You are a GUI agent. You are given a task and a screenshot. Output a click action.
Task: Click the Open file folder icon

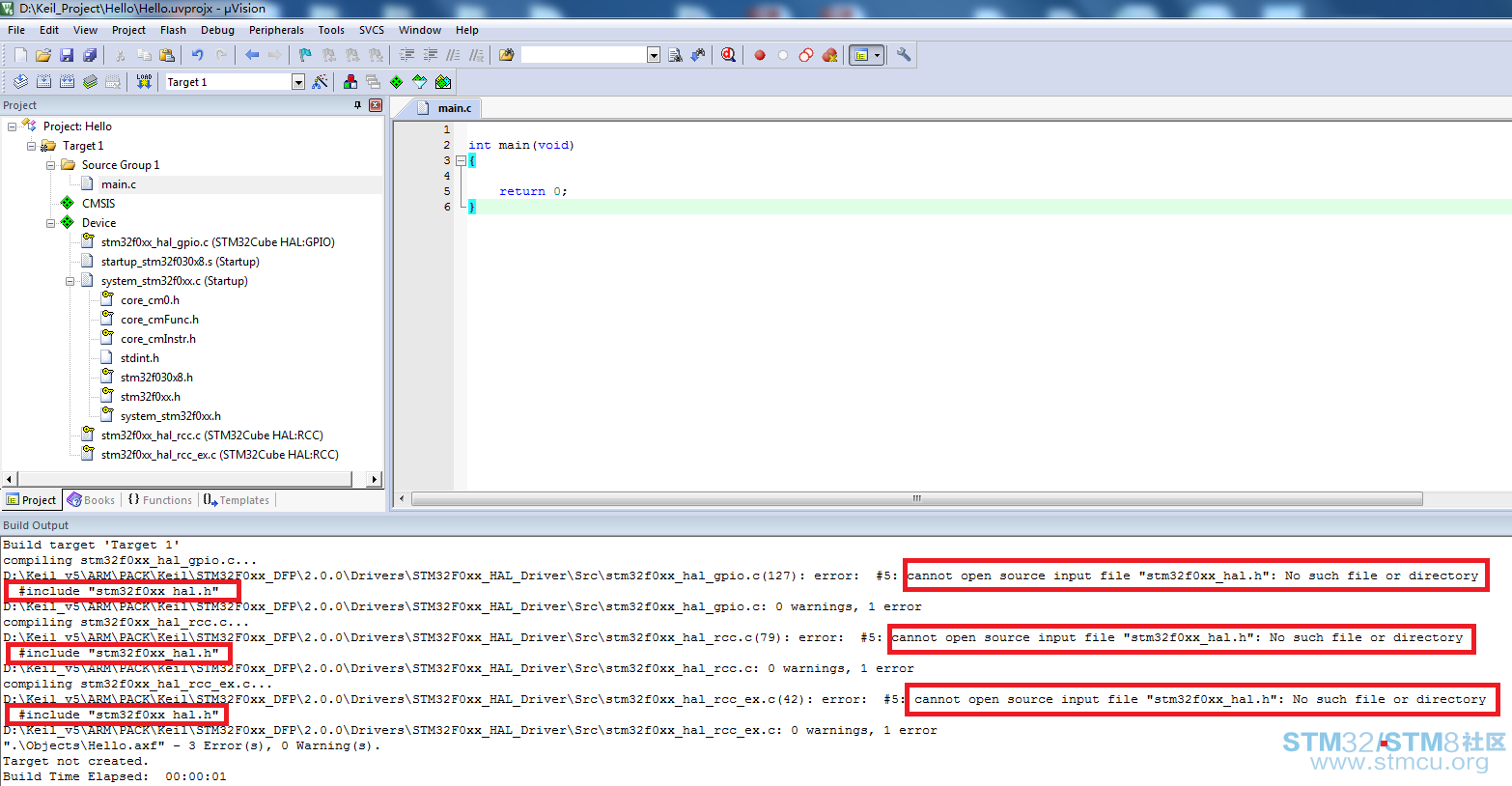43,55
